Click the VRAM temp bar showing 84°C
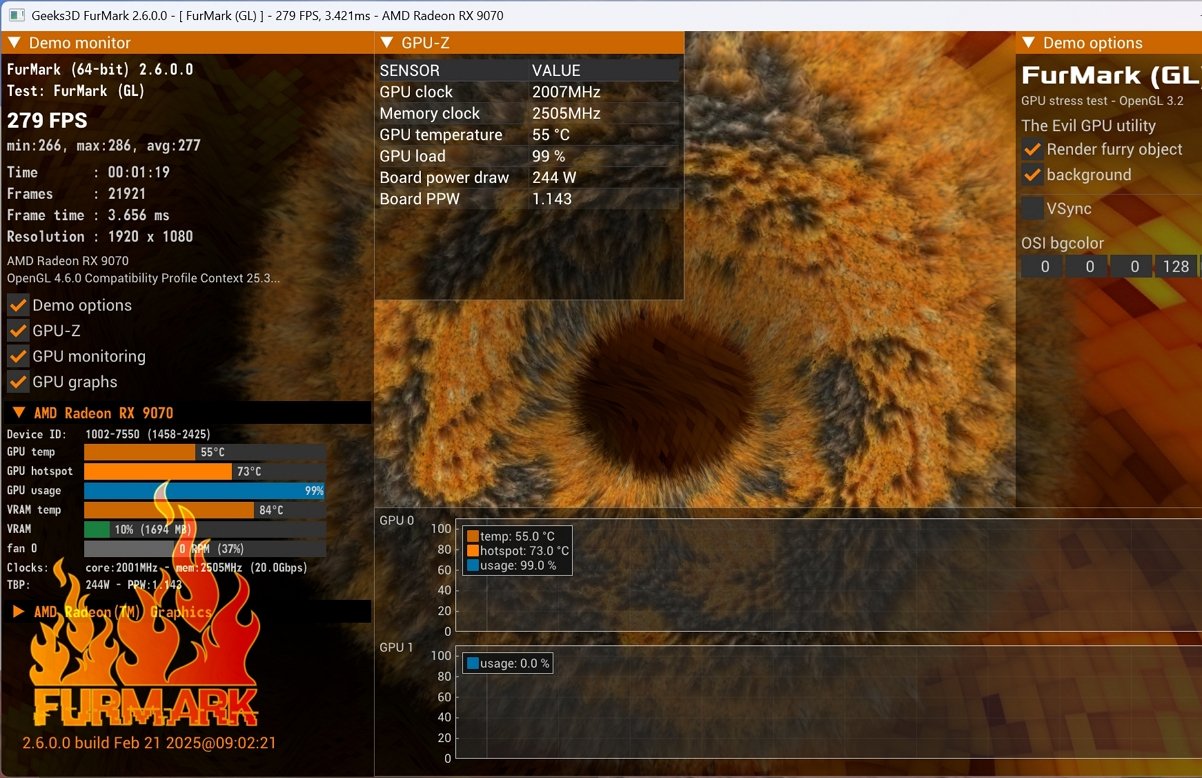The image size is (1202, 778). pyautogui.click(x=205, y=510)
